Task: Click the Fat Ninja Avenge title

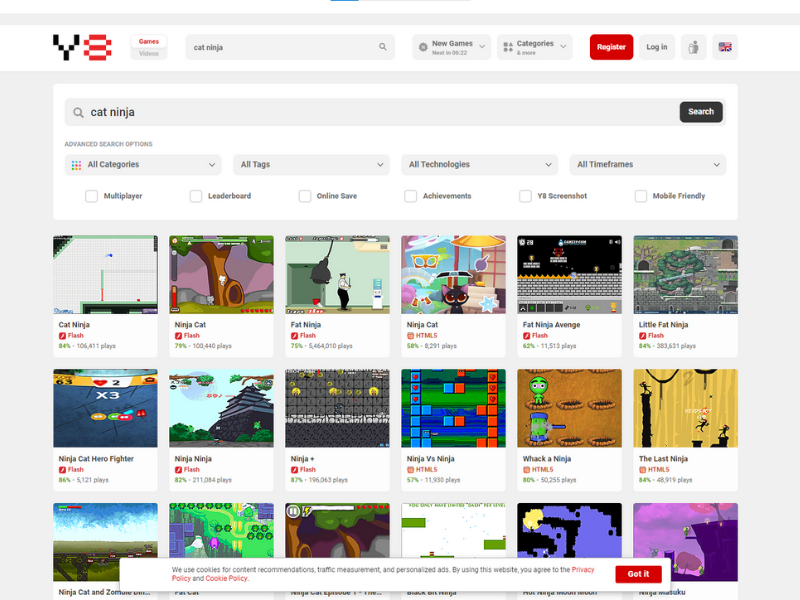Action: (x=552, y=324)
